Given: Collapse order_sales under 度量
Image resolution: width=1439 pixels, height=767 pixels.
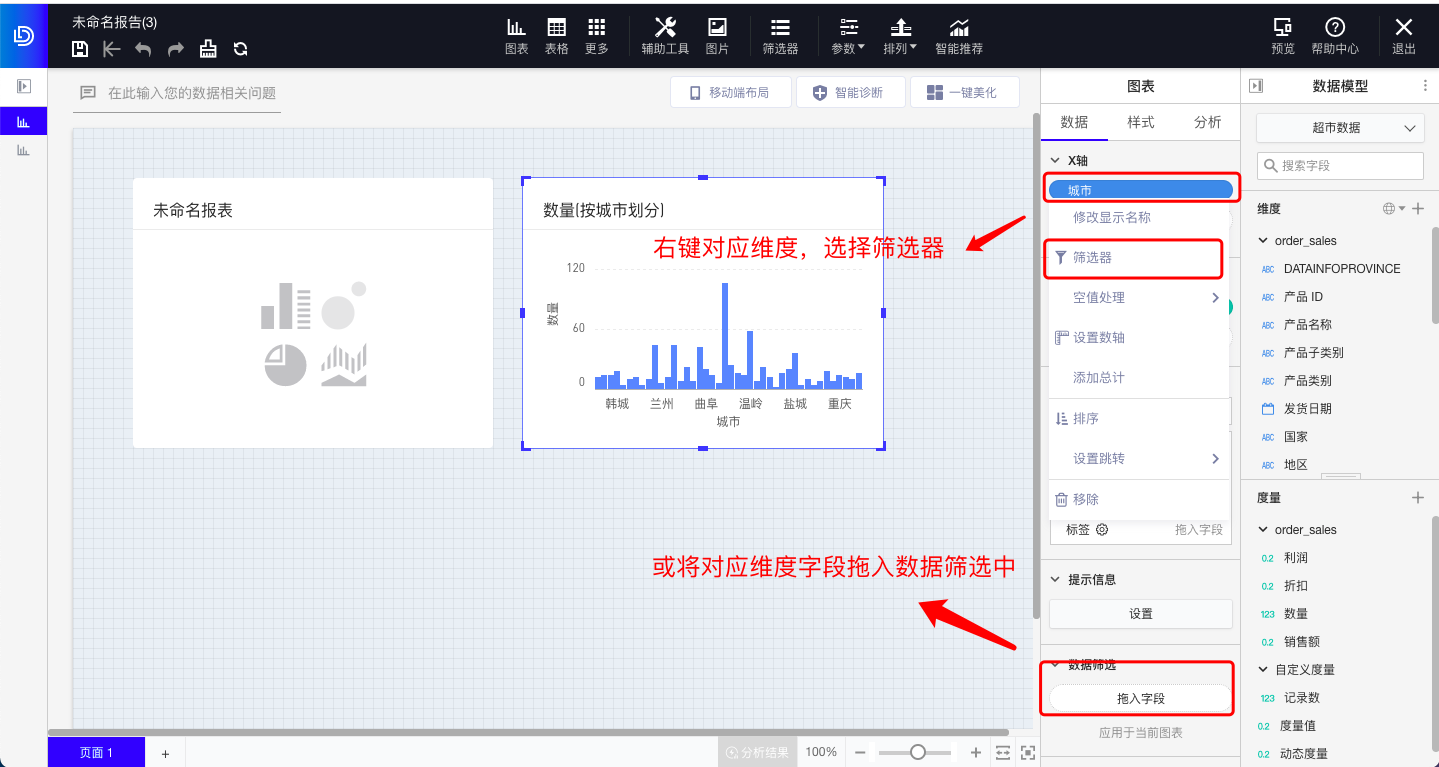Looking at the screenshot, I should tap(1264, 530).
